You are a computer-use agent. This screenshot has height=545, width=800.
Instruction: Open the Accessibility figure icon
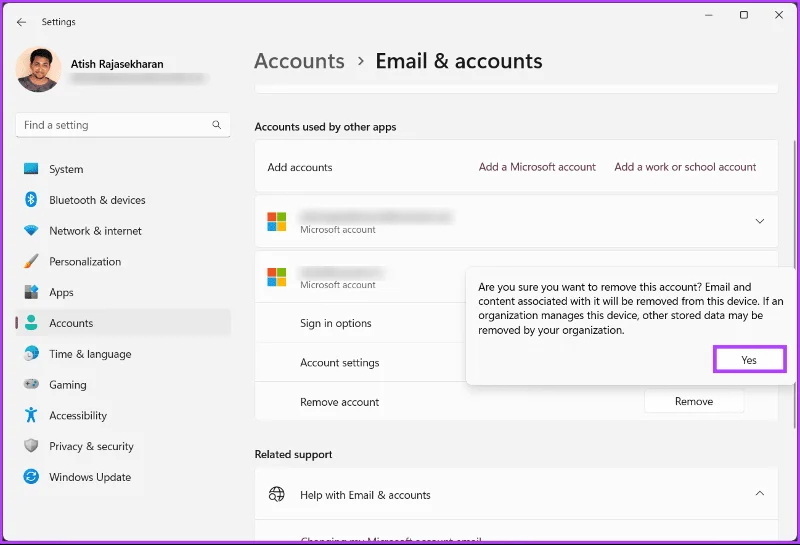31,415
